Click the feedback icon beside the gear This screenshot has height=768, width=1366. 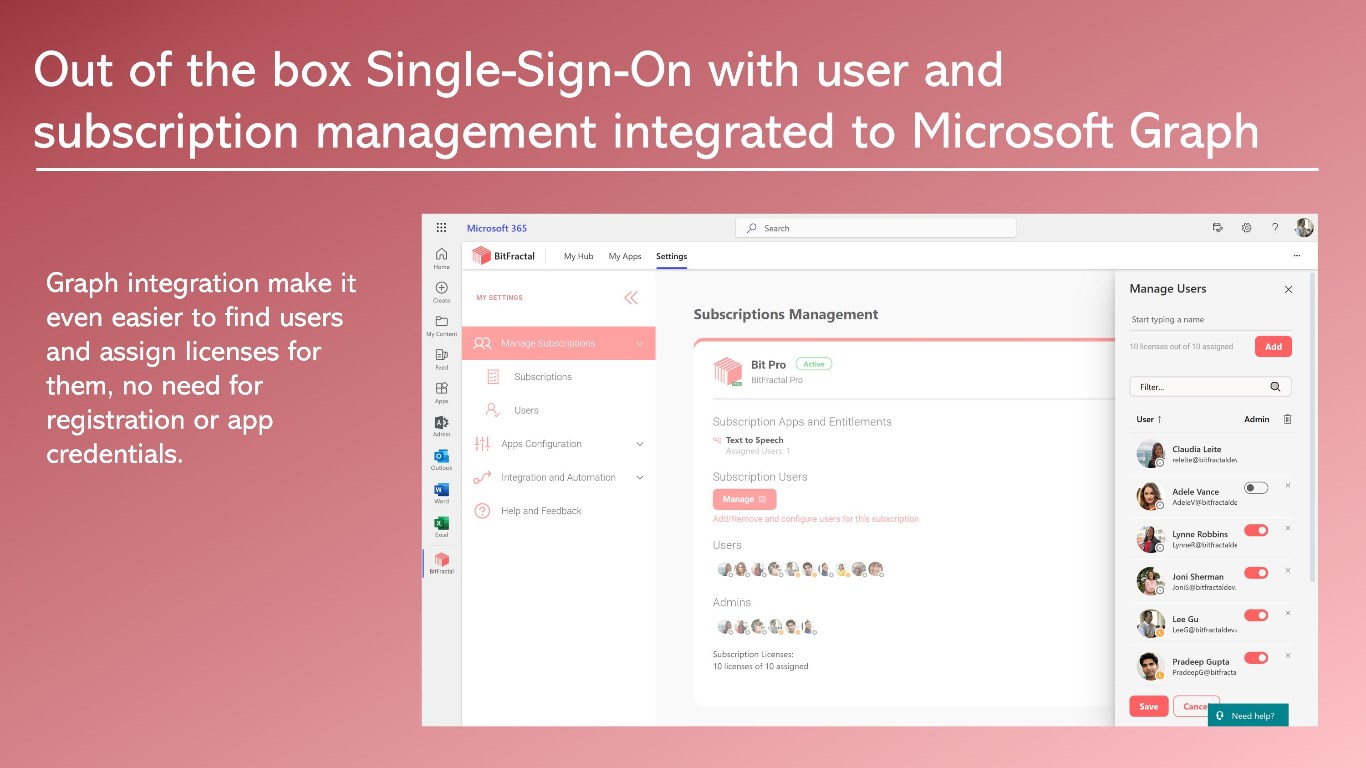pos(1217,228)
